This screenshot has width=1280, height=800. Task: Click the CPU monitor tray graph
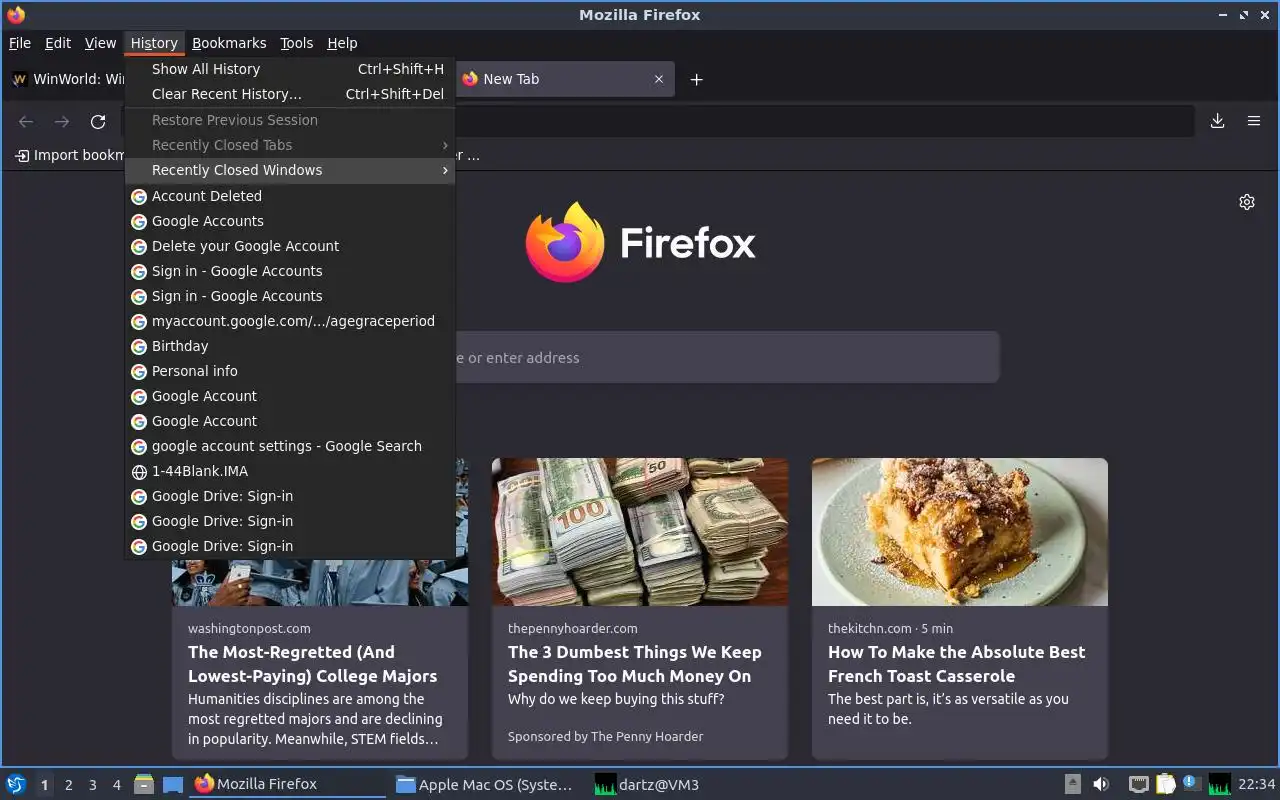click(1220, 784)
